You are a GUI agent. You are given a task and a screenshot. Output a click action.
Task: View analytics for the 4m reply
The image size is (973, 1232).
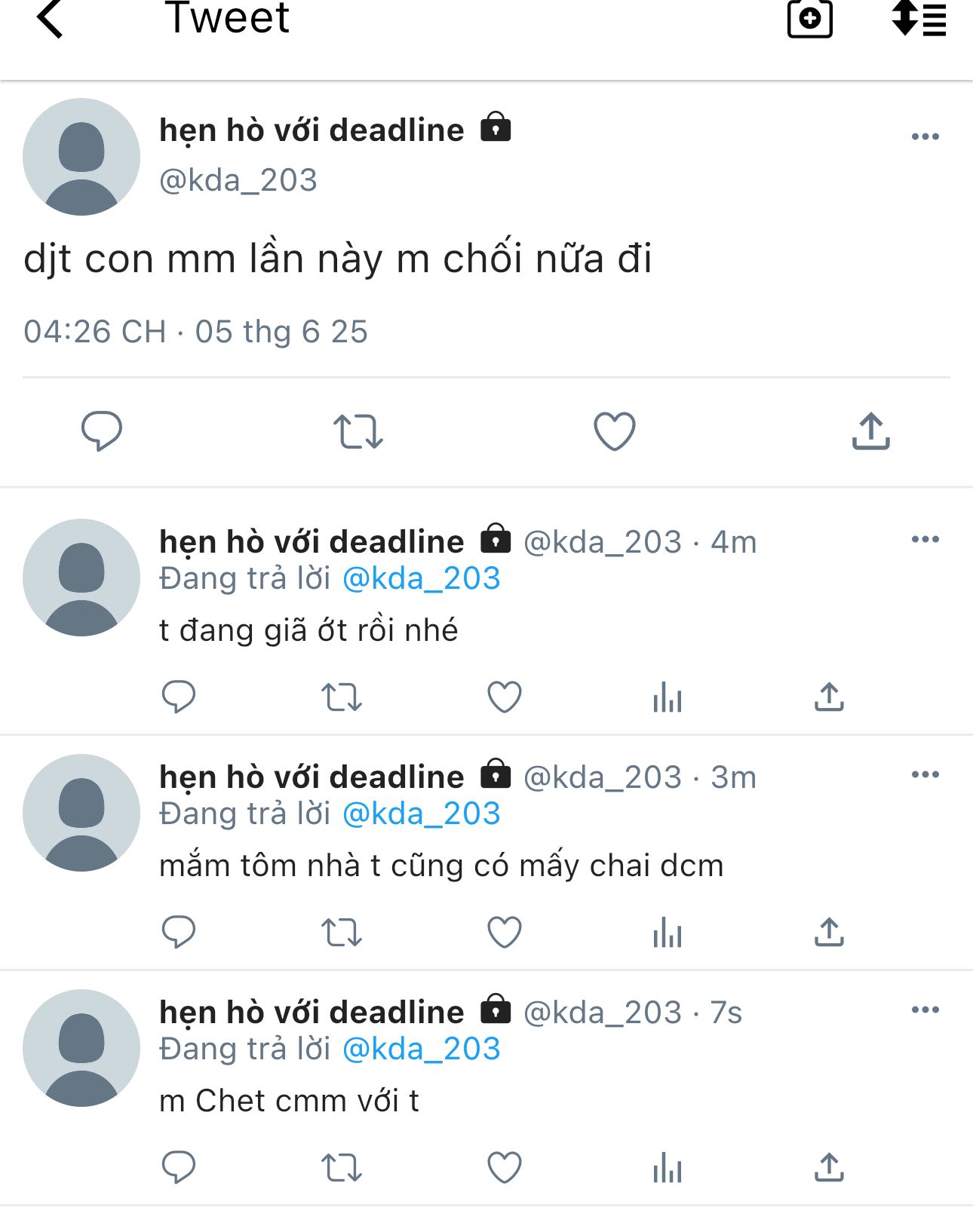click(668, 697)
